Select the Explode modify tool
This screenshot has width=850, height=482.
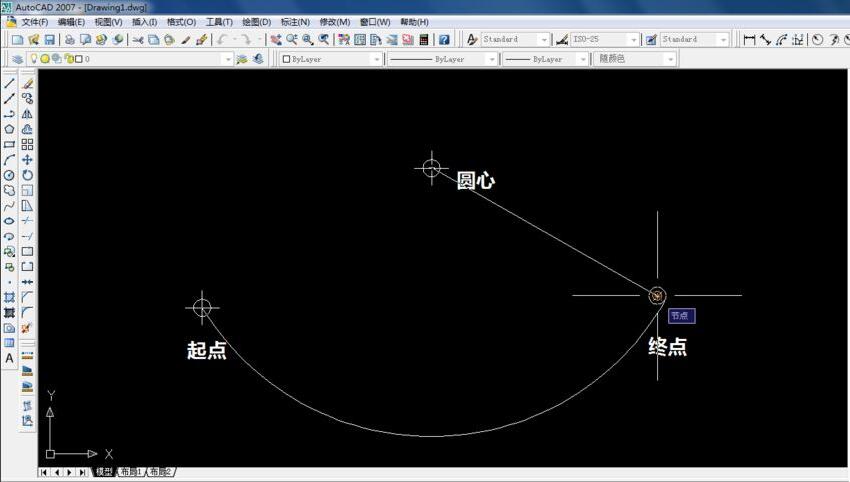tap(27, 328)
